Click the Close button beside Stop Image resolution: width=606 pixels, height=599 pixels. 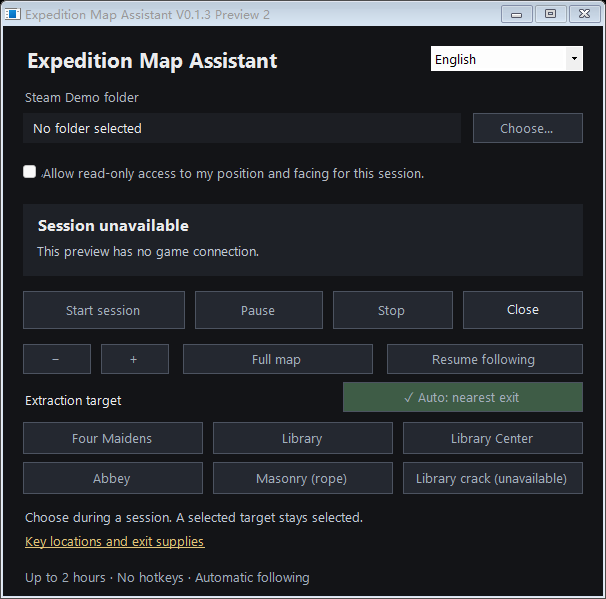(523, 310)
